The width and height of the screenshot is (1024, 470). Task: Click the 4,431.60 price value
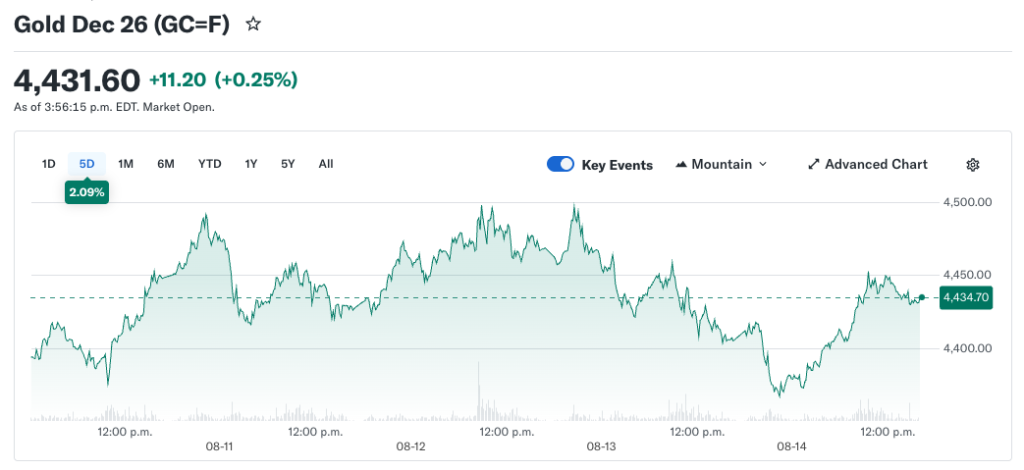77,80
